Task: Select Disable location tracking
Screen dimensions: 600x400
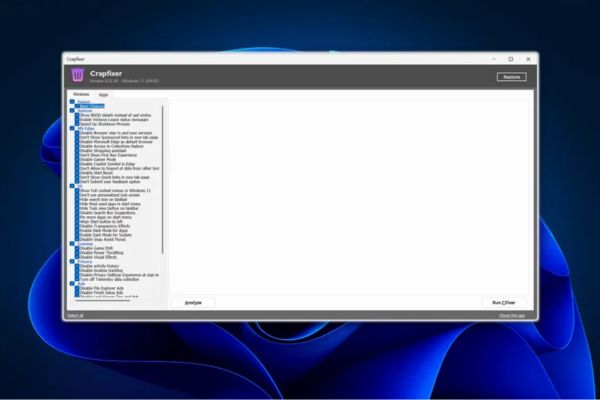Action: pyautogui.click(x=101, y=271)
